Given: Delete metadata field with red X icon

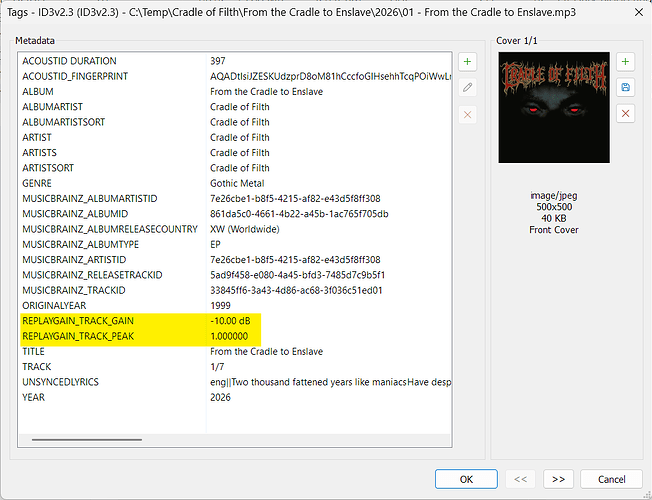Looking at the screenshot, I should [x=467, y=114].
